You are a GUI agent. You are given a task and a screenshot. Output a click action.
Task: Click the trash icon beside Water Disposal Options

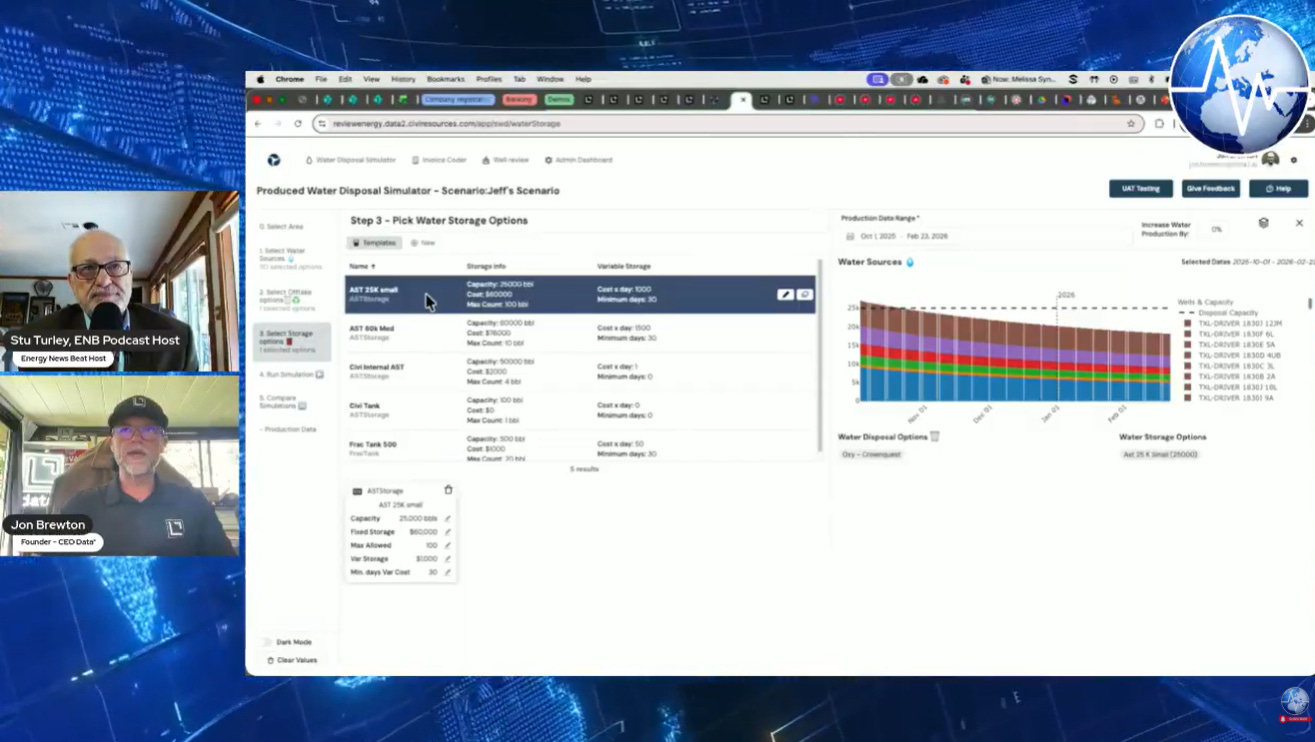point(935,437)
